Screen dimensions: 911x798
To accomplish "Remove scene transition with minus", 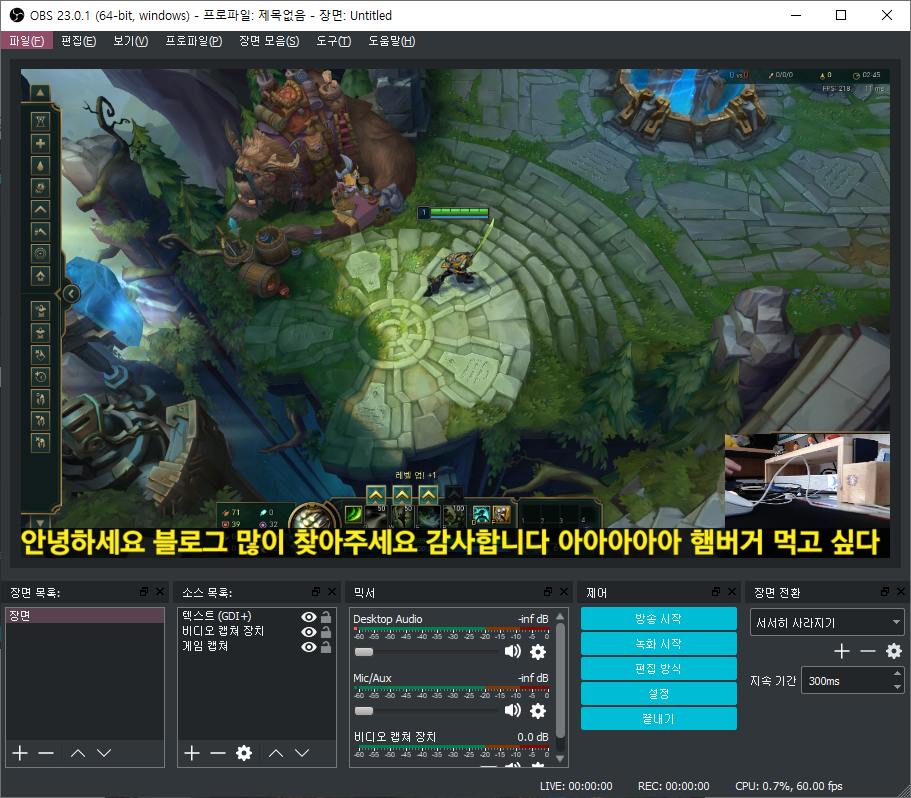I will (868, 651).
